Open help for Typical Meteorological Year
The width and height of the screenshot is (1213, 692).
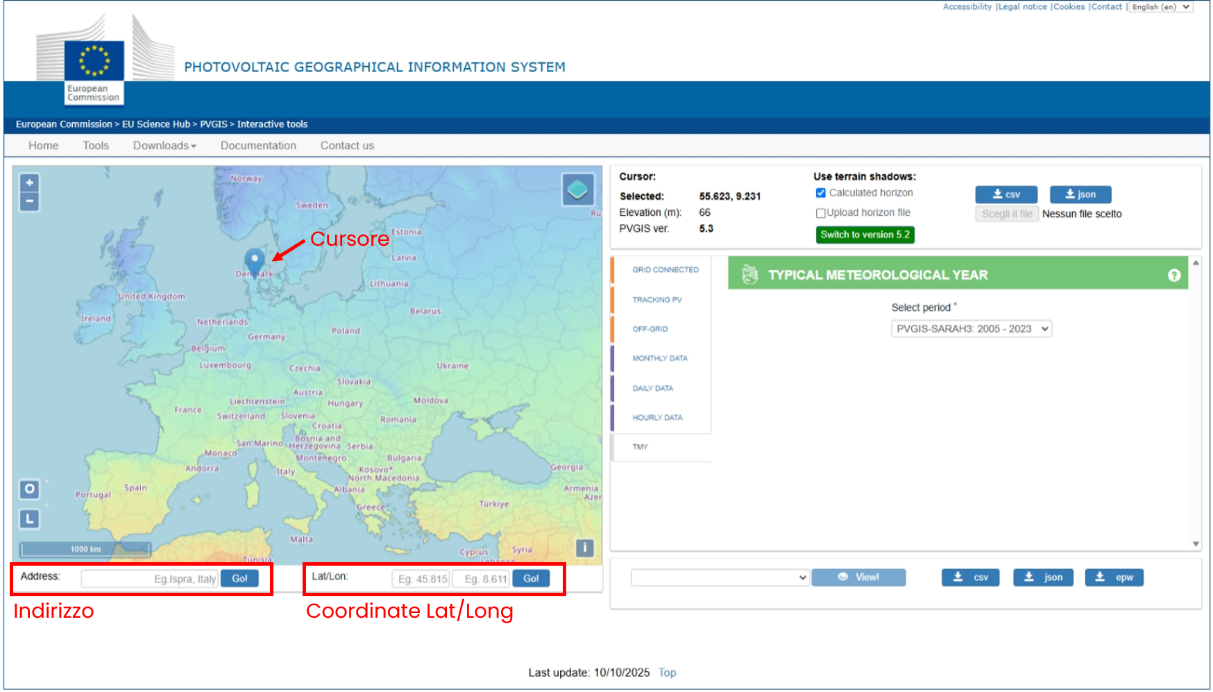click(x=1174, y=275)
